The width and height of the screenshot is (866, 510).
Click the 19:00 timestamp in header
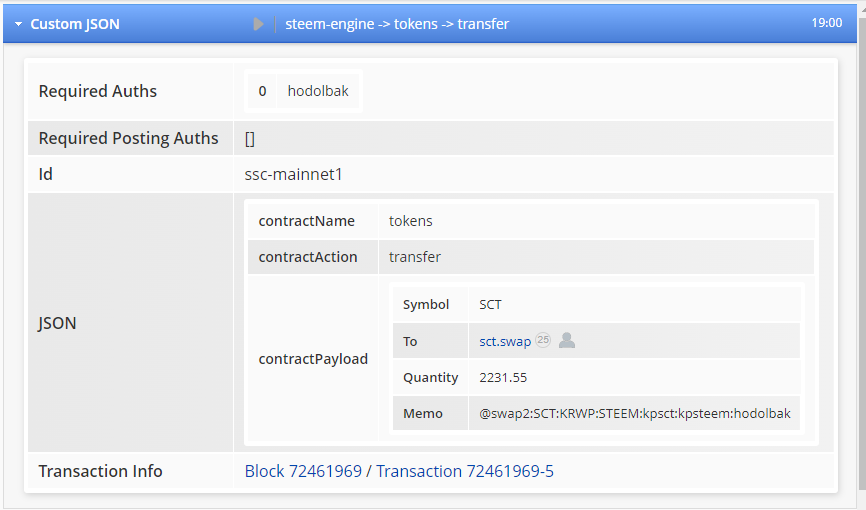pos(827,23)
